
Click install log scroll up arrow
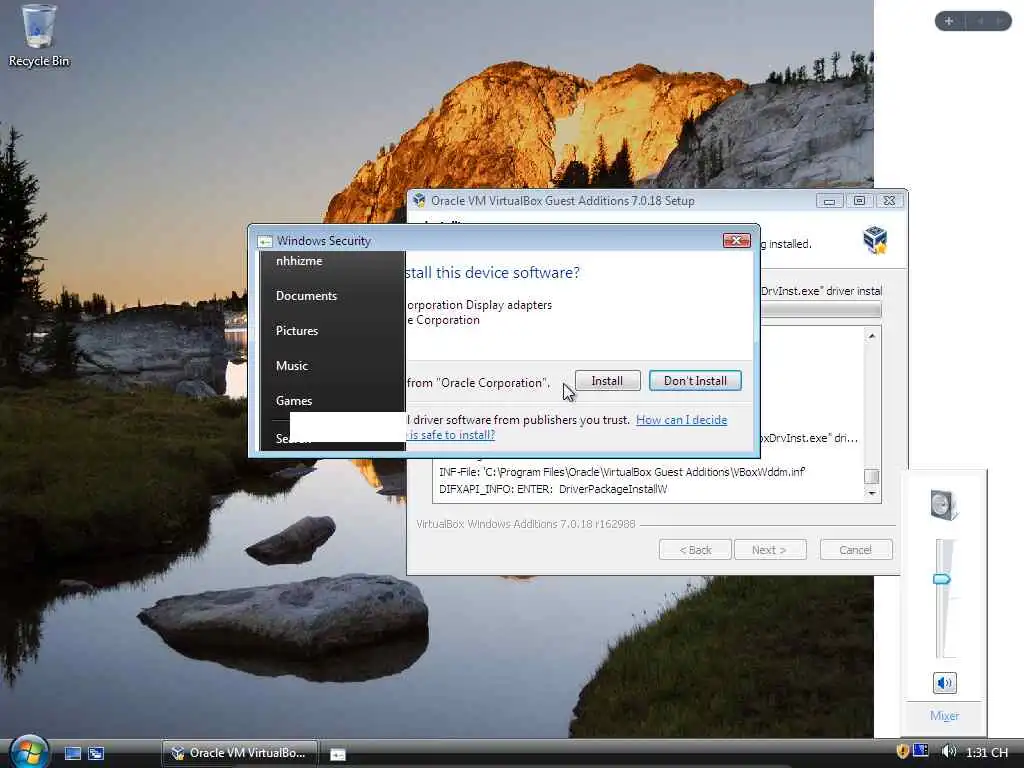[x=872, y=336]
